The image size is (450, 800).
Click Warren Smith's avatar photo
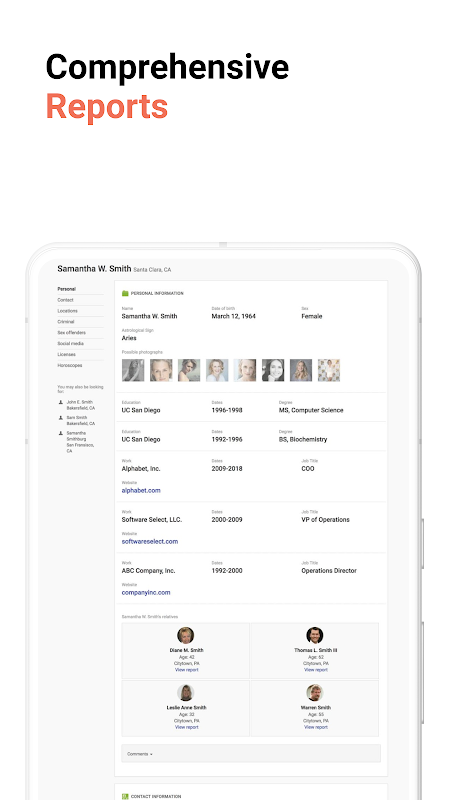click(315, 693)
